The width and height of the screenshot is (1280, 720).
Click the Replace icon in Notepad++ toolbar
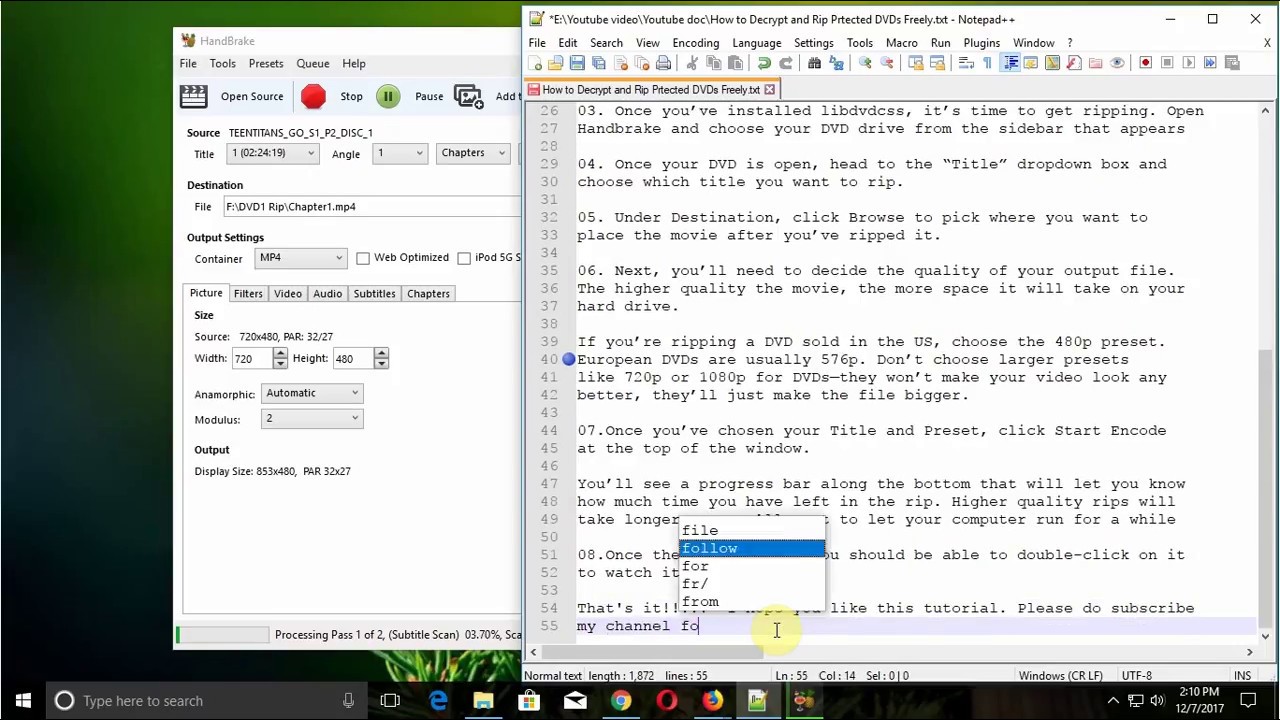coord(836,63)
